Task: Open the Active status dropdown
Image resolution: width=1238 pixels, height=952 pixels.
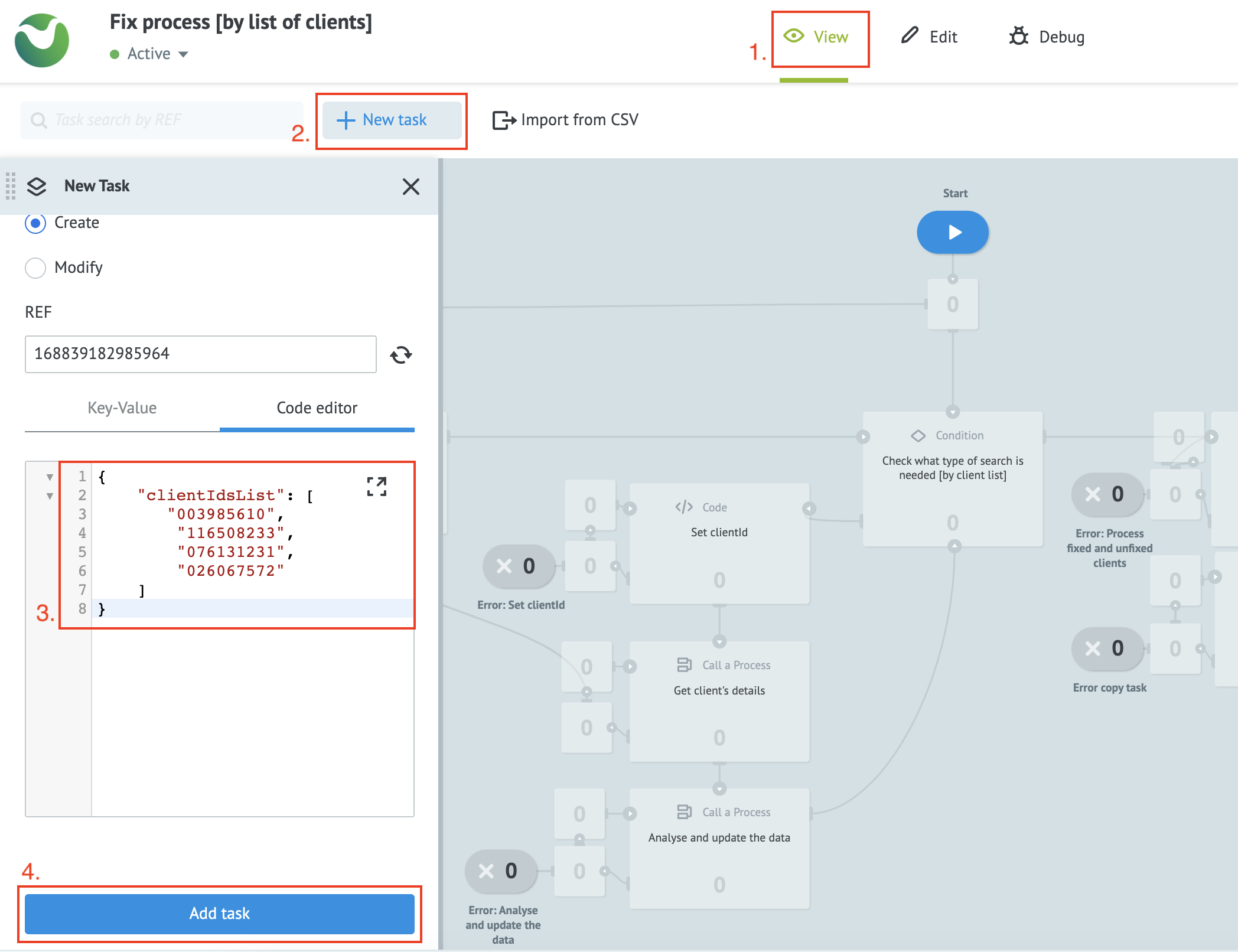Action: [183, 54]
